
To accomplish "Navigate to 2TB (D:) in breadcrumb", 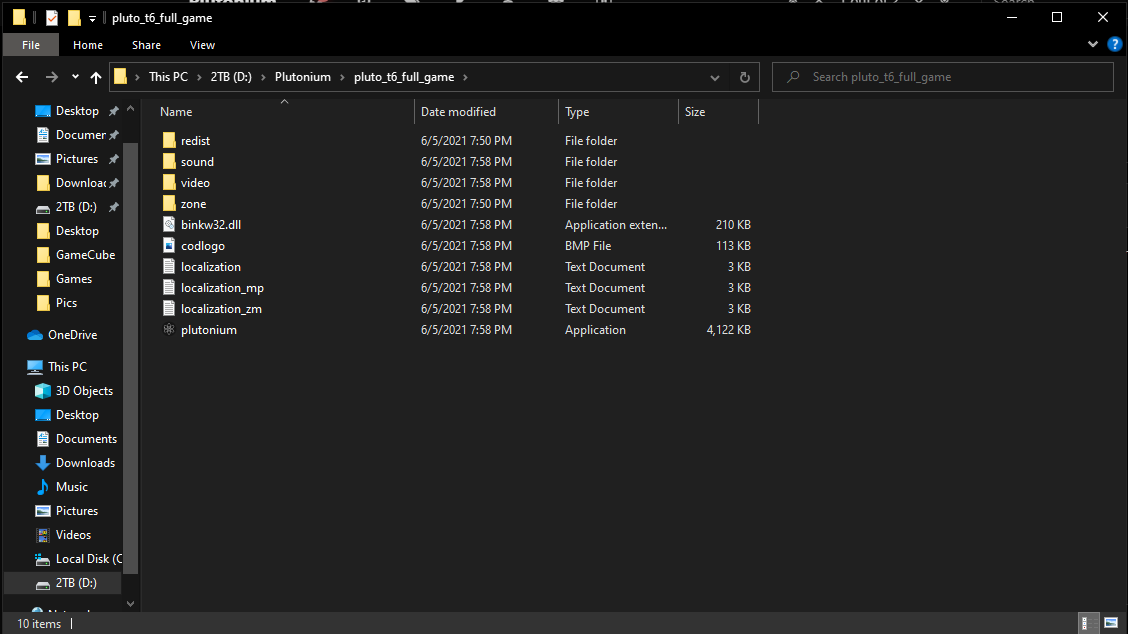I will tap(231, 77).
